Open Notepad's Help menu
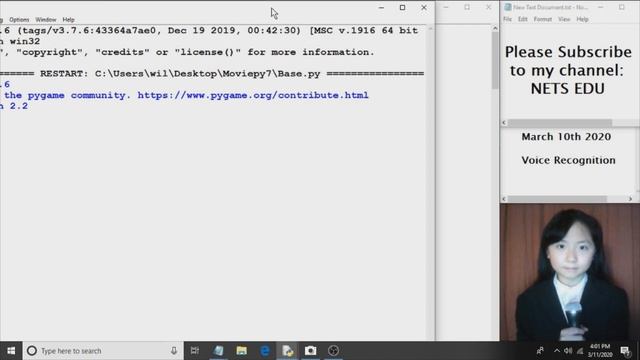This screenshot has height=360, width=640. (582, 19)
